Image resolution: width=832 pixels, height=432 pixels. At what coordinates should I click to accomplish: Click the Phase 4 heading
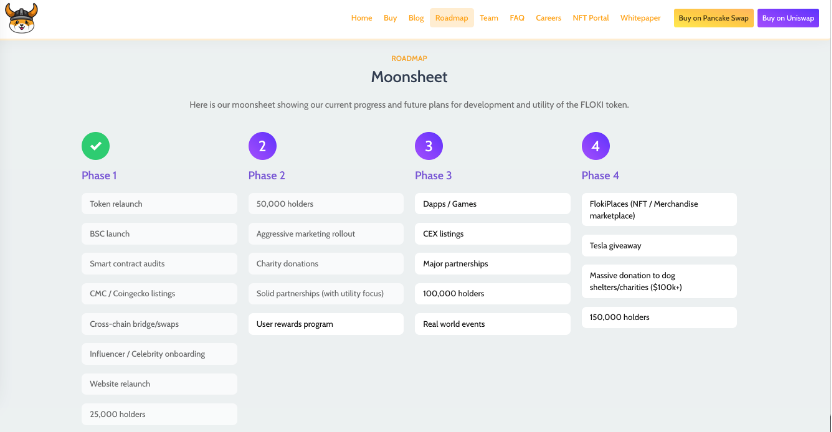tap(600, 176)
